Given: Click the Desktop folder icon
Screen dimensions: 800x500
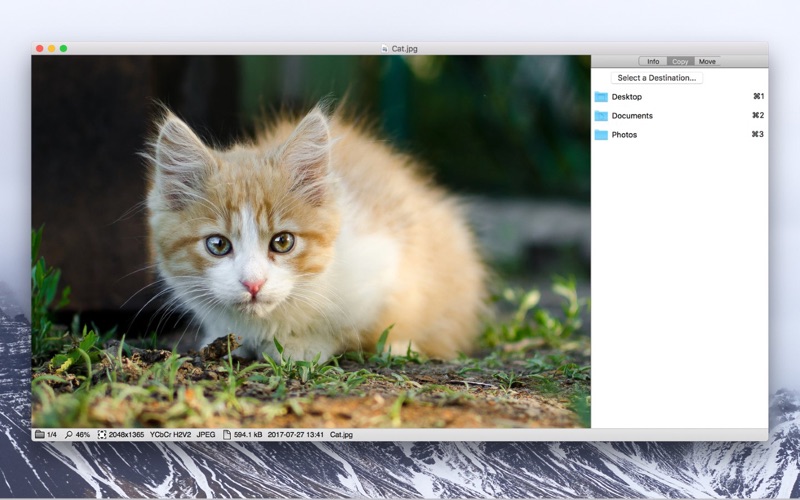Looking at the screenshot, I should coord(601,97).
